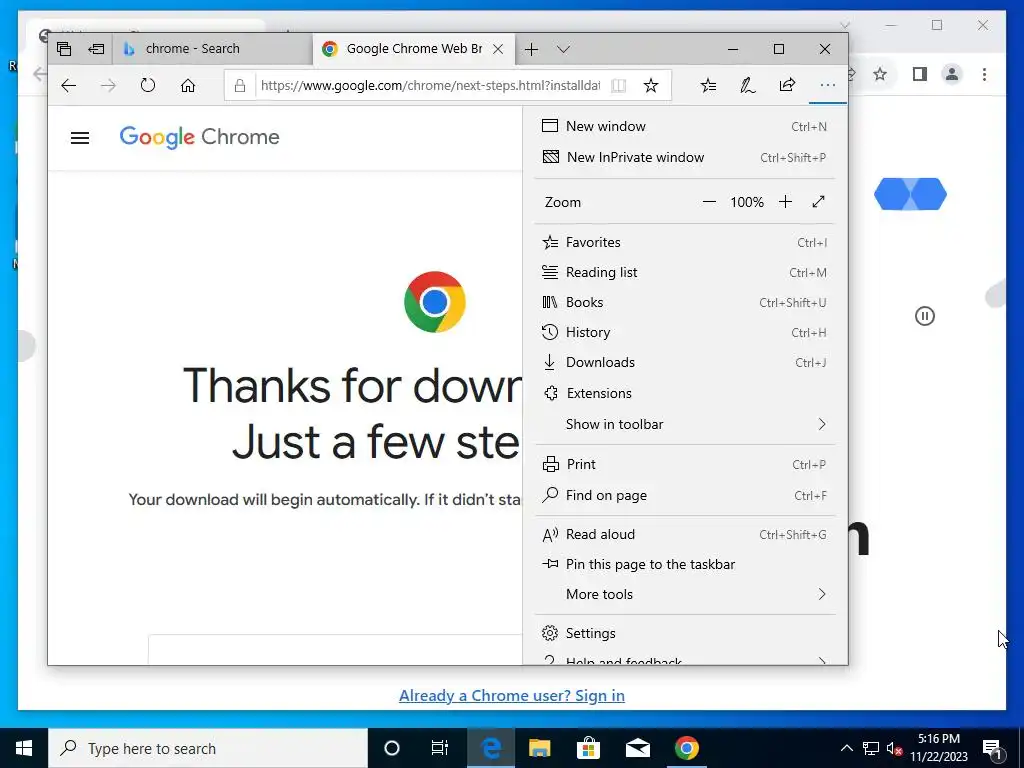Click the taskbar search box
Viewport: 1024px width, 768px height.
(208, 748)
